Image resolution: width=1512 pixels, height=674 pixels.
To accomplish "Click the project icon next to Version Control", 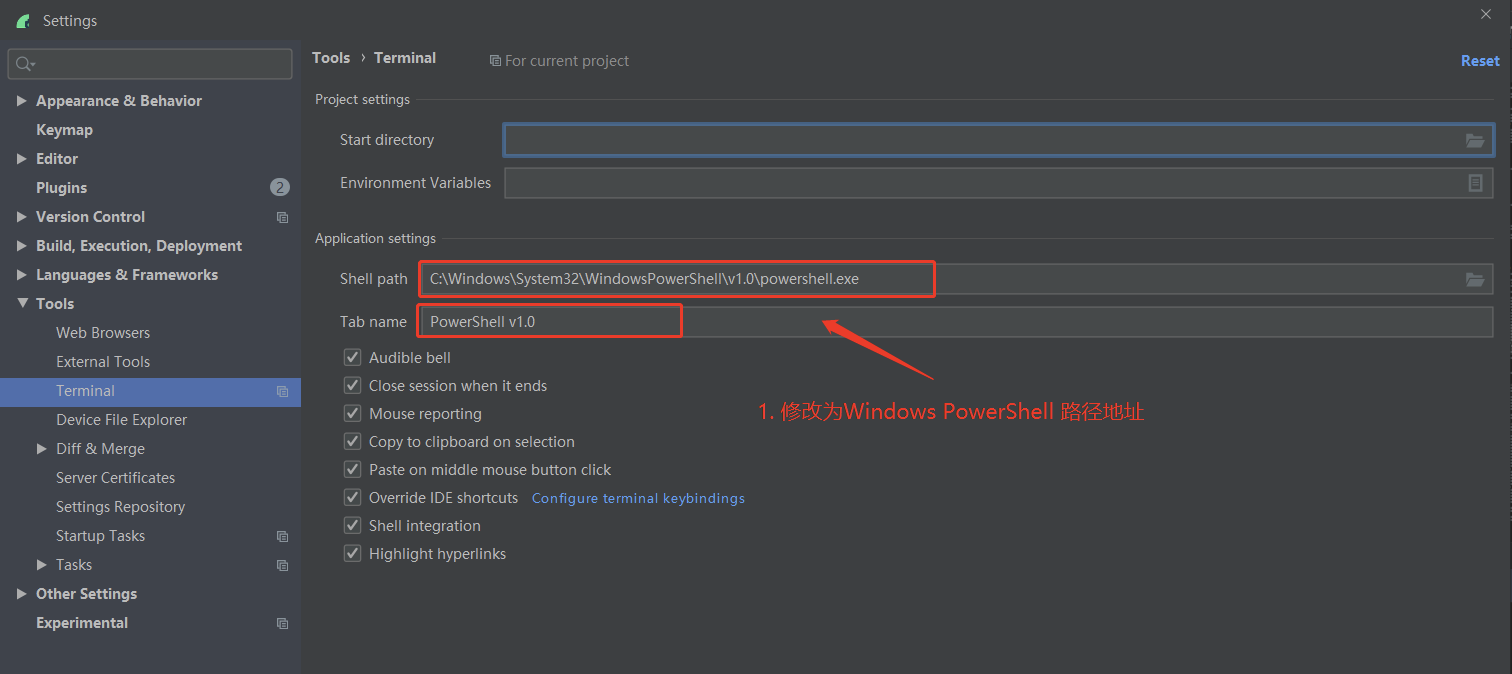I will pyautogui.click(x=282, y=217).
